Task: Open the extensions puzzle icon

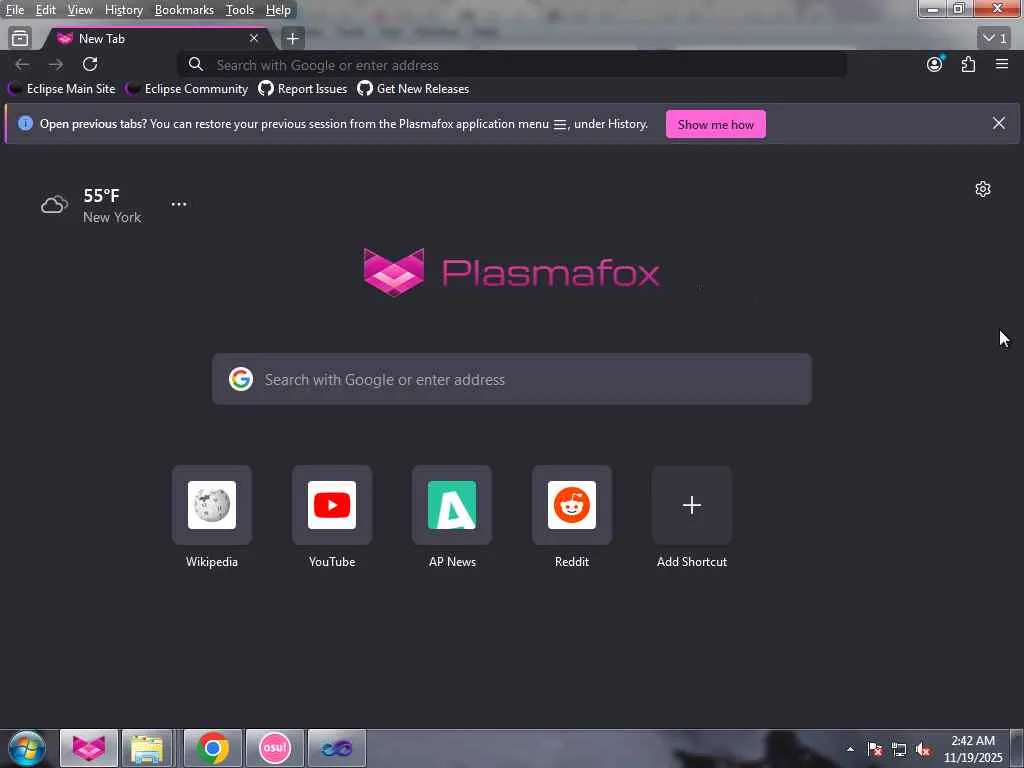Action: [x=968, y=64]
